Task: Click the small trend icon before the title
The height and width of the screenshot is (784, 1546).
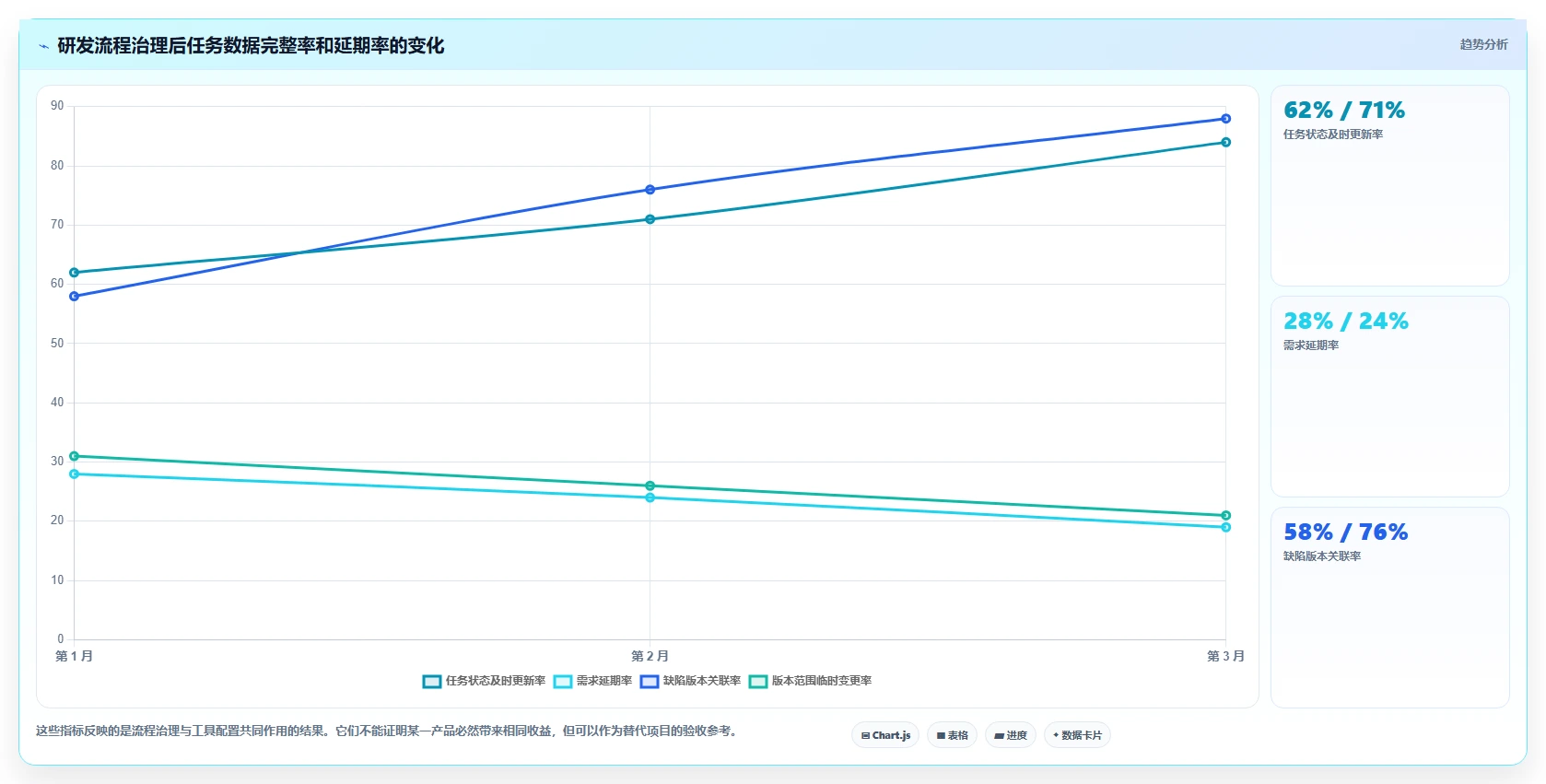Action: click(x=43, y=46)
